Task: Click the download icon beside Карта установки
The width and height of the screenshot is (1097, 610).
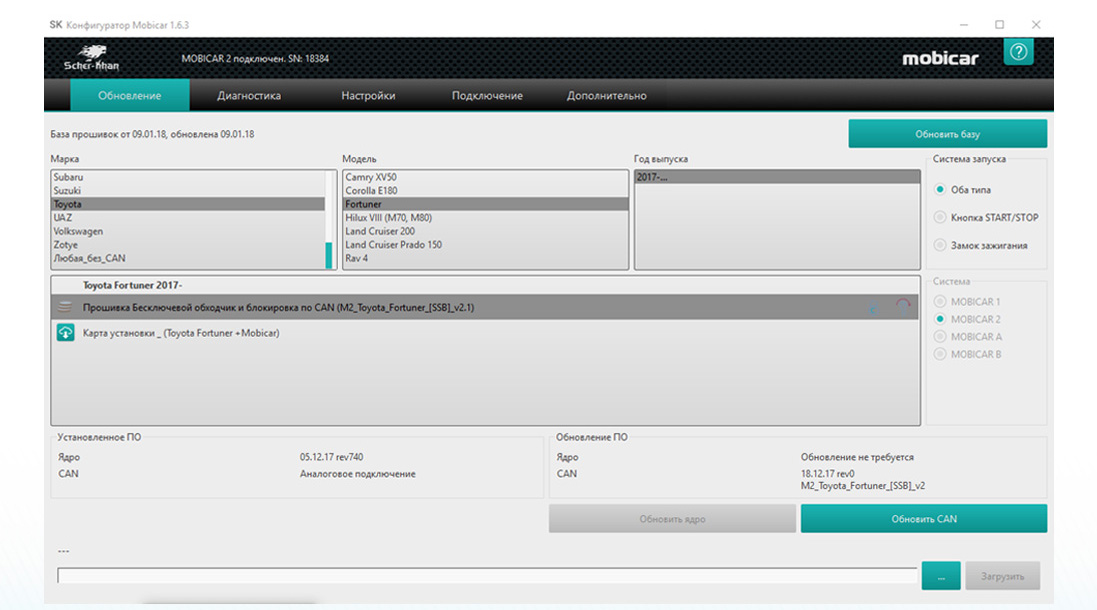Action: tap(65, 333)
